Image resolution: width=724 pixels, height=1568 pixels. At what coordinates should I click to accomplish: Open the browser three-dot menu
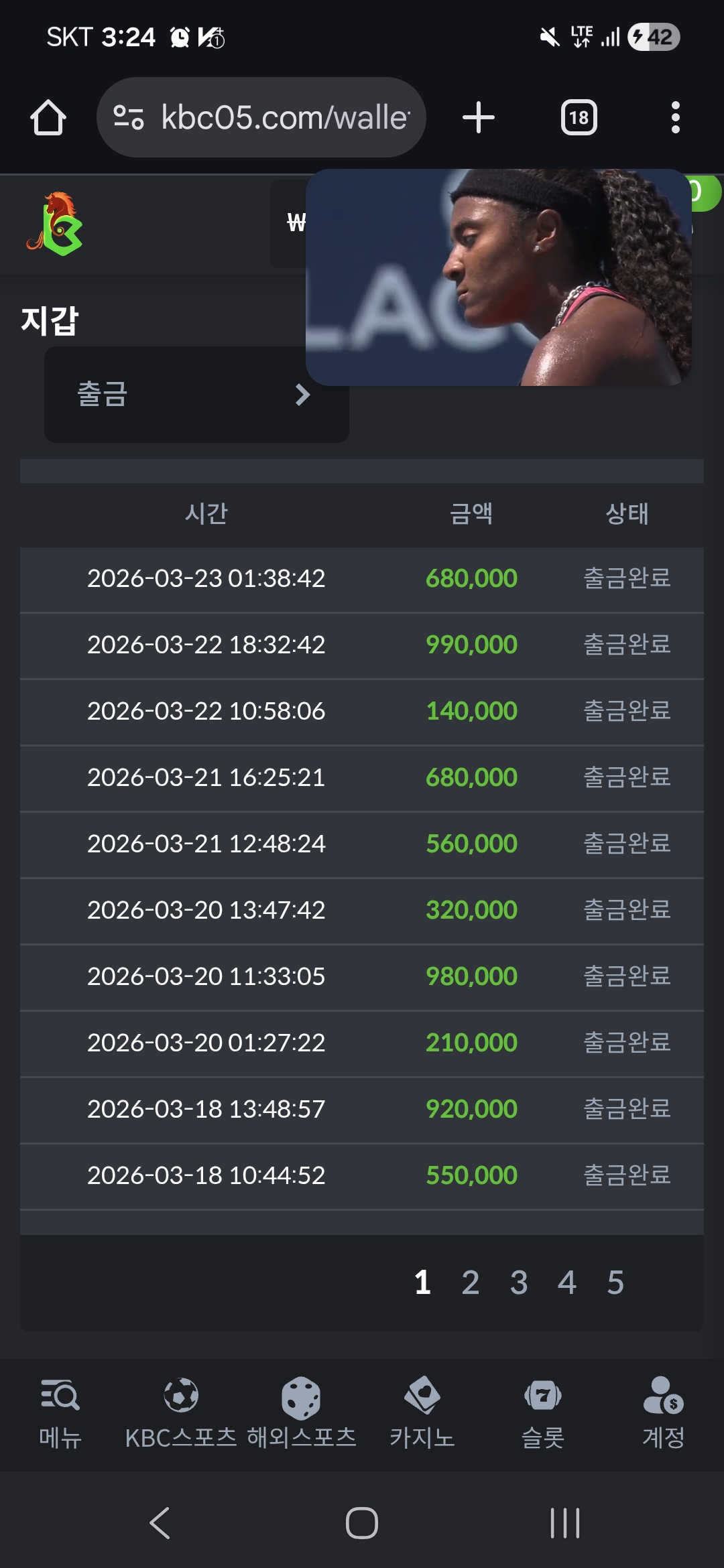[x=675, y=118]
